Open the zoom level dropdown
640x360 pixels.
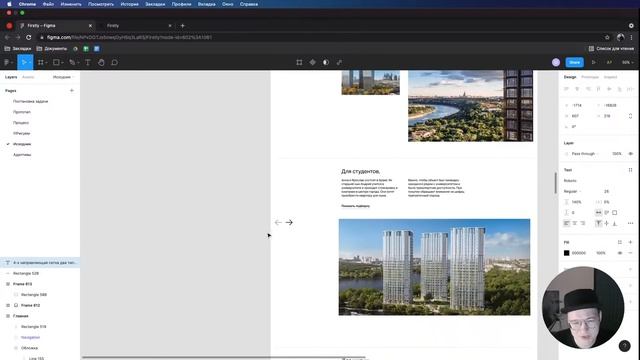pos(627,62)
